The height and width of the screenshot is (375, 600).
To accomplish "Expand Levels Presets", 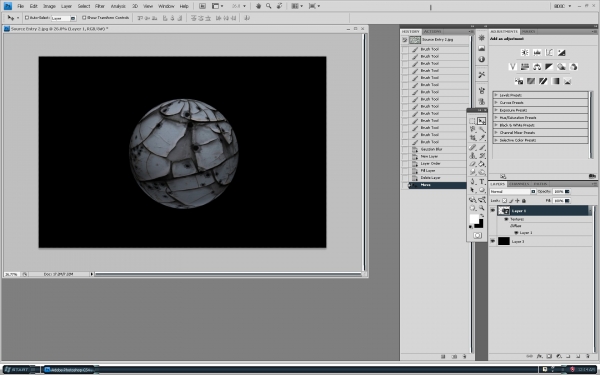I will point(496,95).
